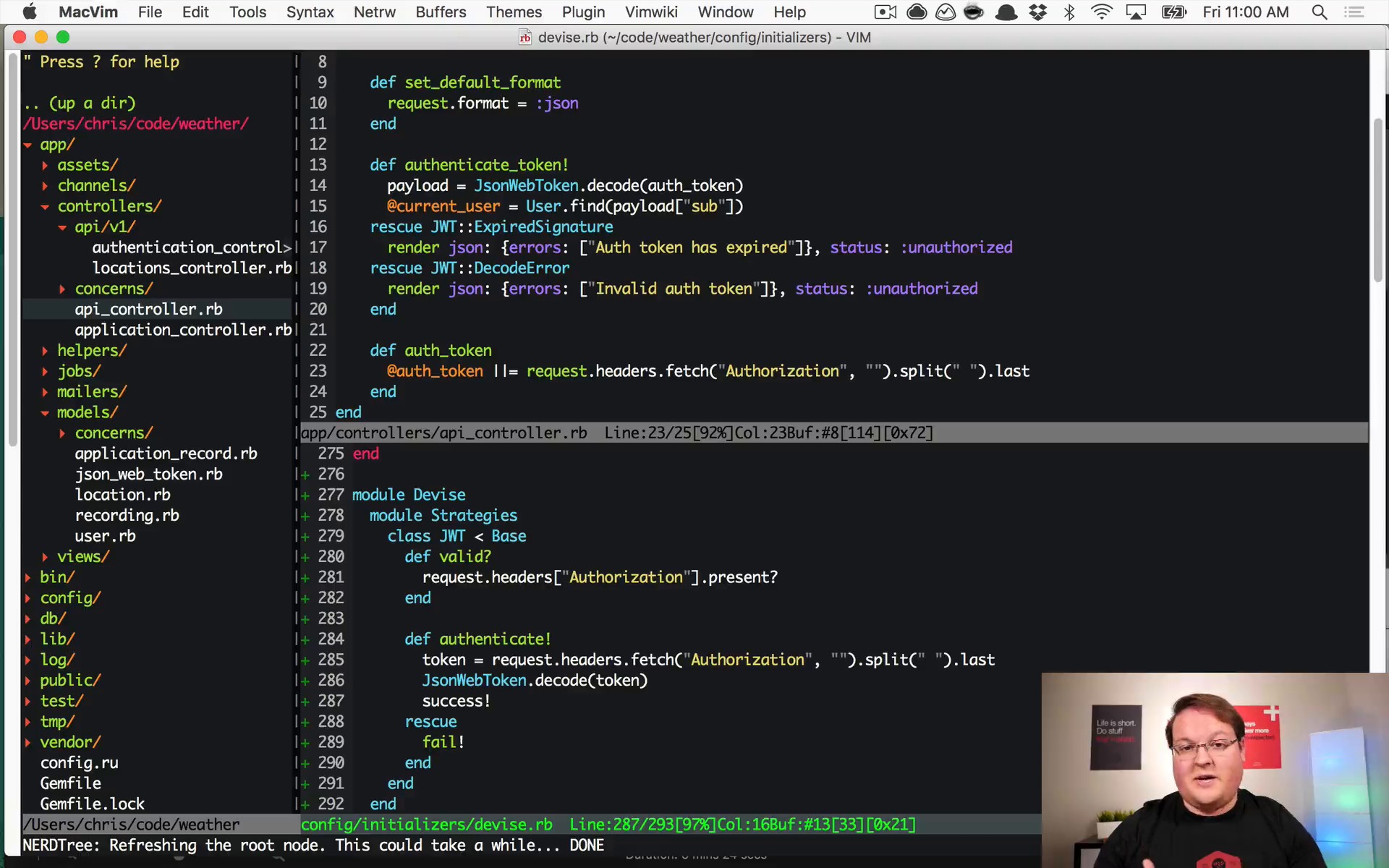The width and height of the screenshot is (1389, 868).
Task: Expand the channels/ folder
Action: pos(45,186)
